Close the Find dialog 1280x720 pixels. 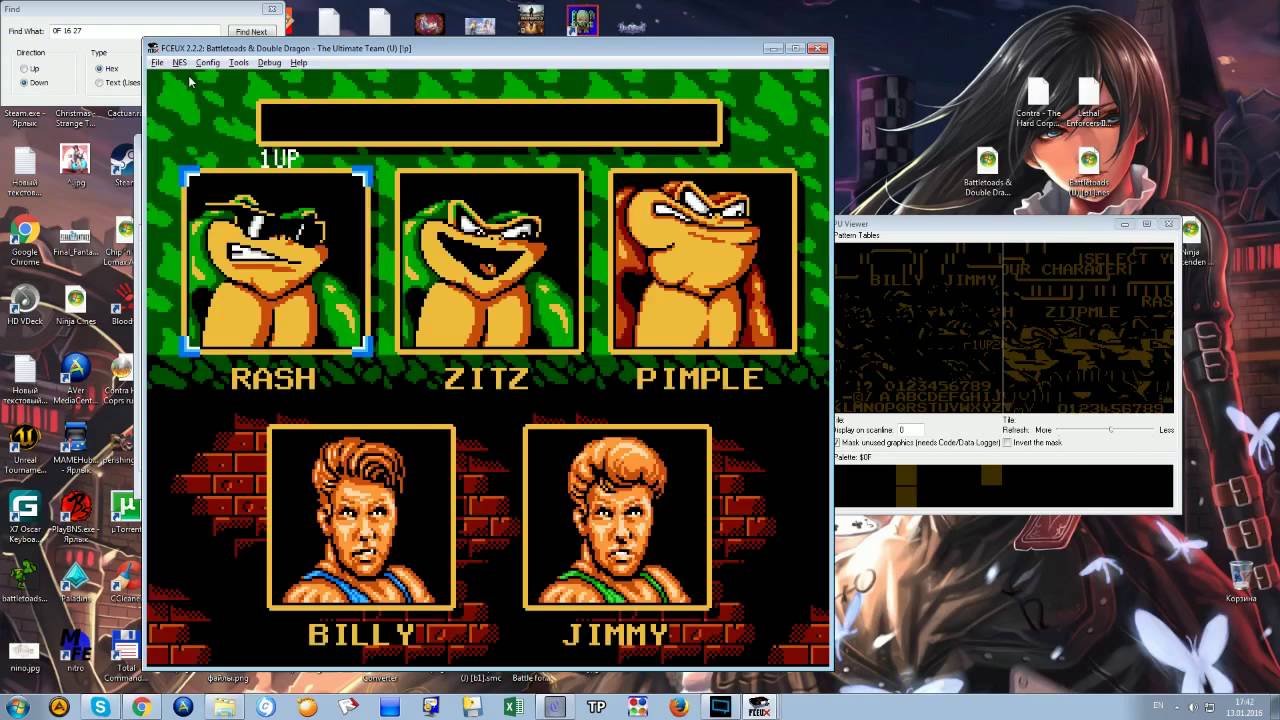[271, 9]
